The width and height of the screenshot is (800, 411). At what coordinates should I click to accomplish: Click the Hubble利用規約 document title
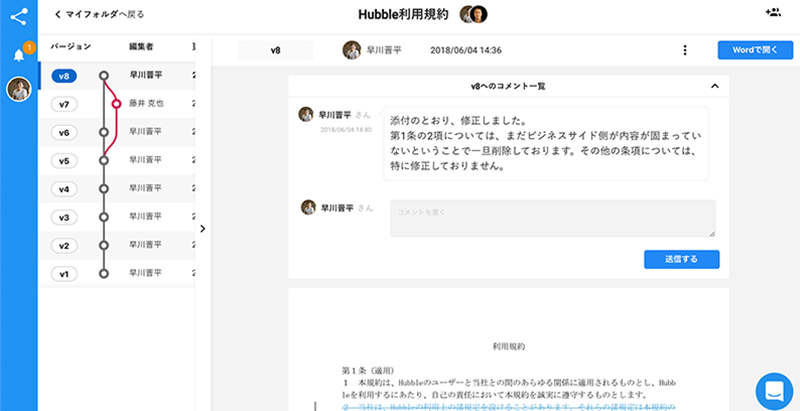(x=403, y=15)
